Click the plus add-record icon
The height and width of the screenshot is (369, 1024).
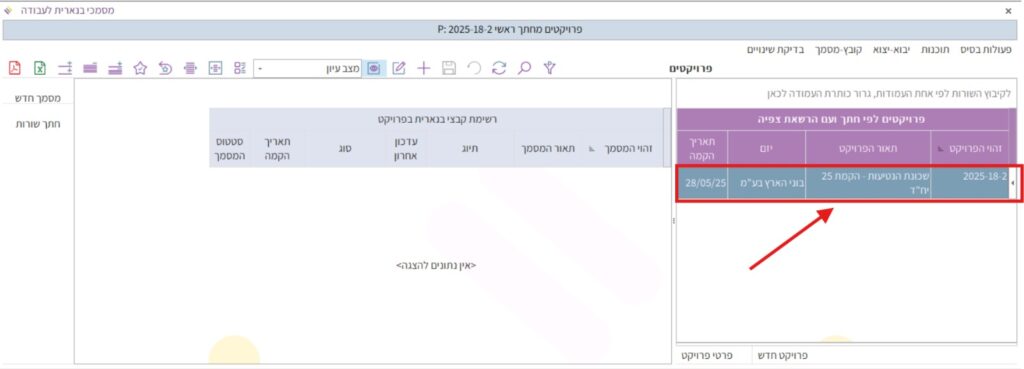[x=424, y=68]
